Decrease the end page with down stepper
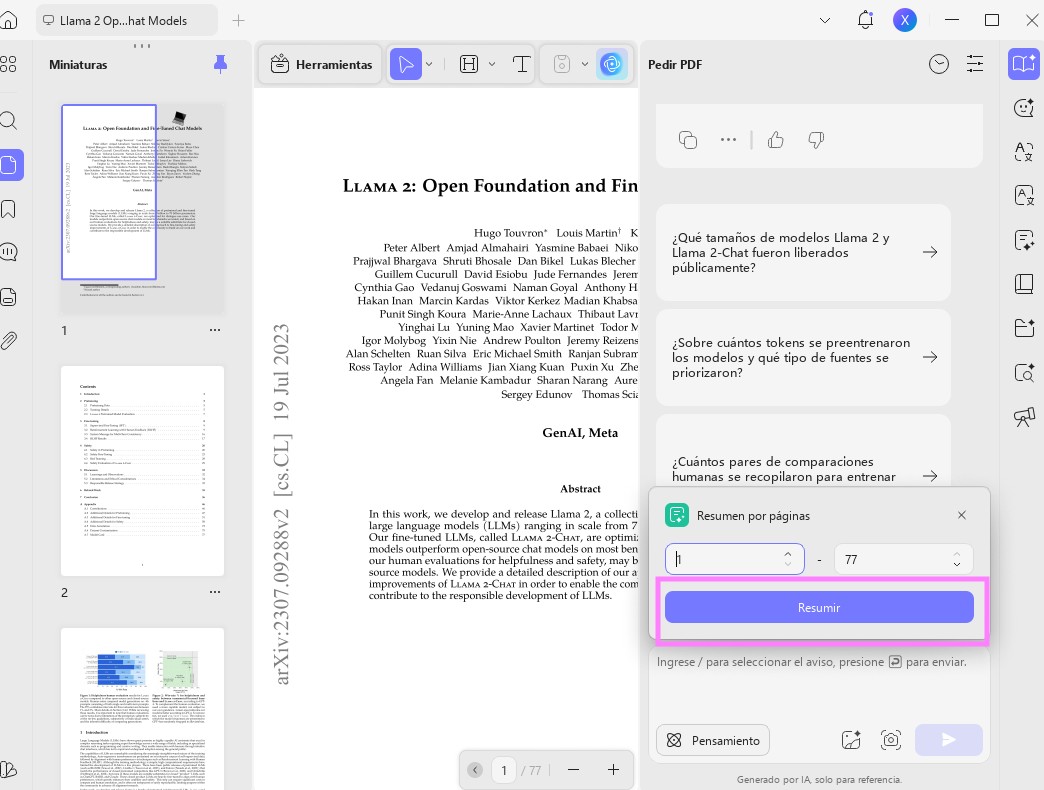Image resolution: width=1044 pixels, height=790 pixels. [x=957, y=564]
